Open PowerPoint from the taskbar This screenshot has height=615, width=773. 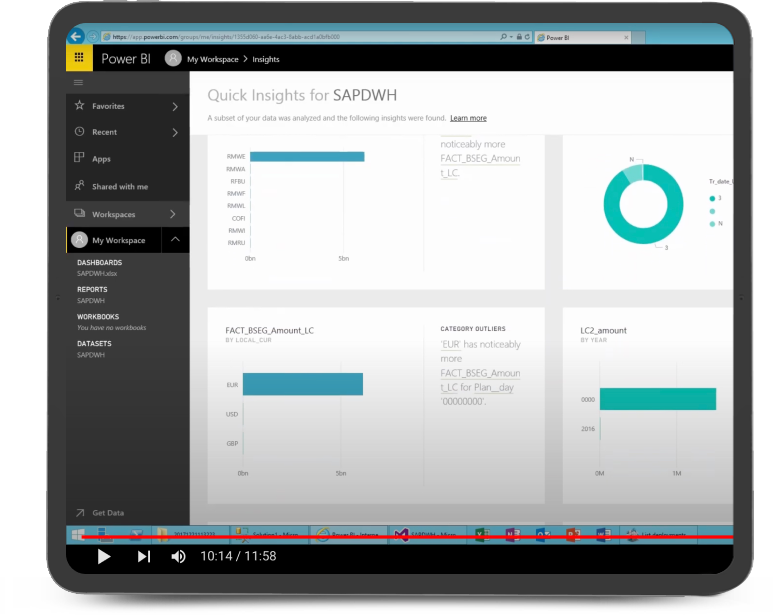(x=573, y=535)
